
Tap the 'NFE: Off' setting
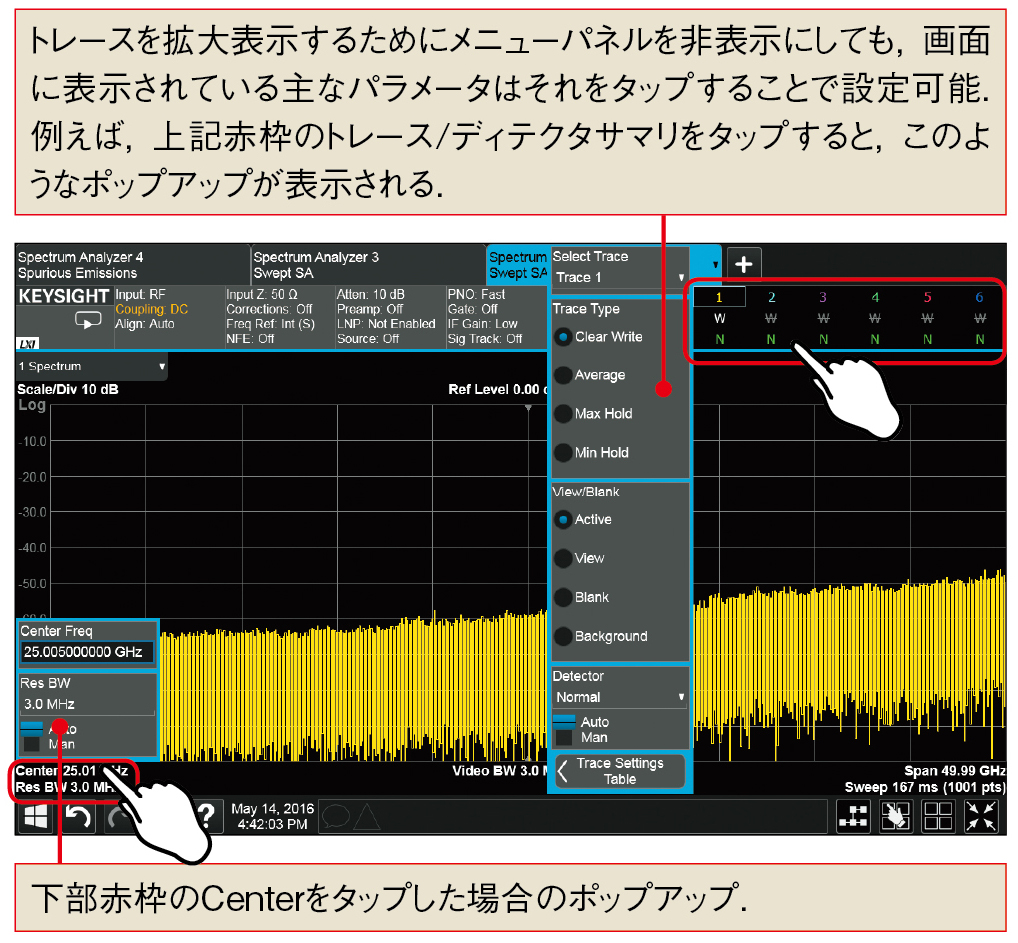tap(251, 339)
